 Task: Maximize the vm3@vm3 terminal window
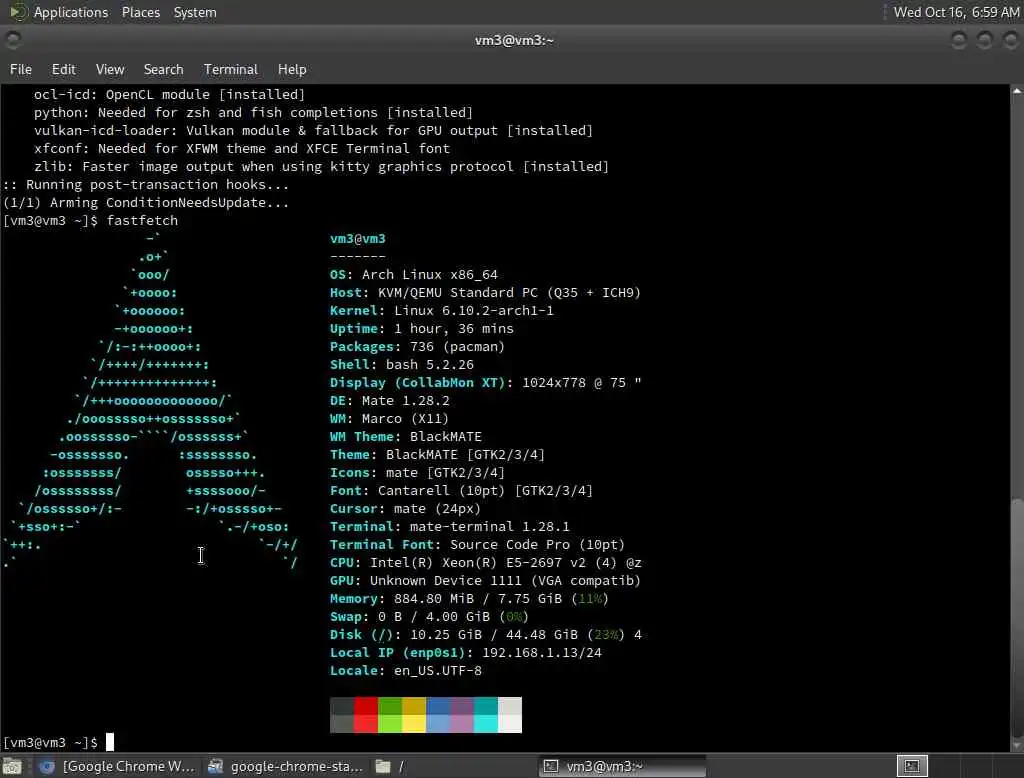coord(985,41)
